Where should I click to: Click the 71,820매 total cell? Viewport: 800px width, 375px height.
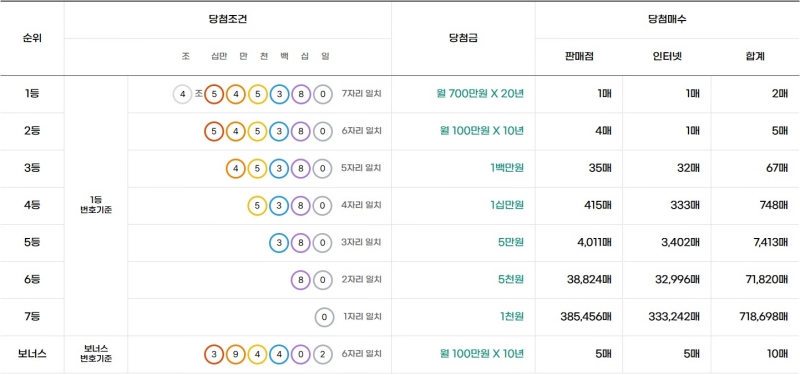[766, 280]
